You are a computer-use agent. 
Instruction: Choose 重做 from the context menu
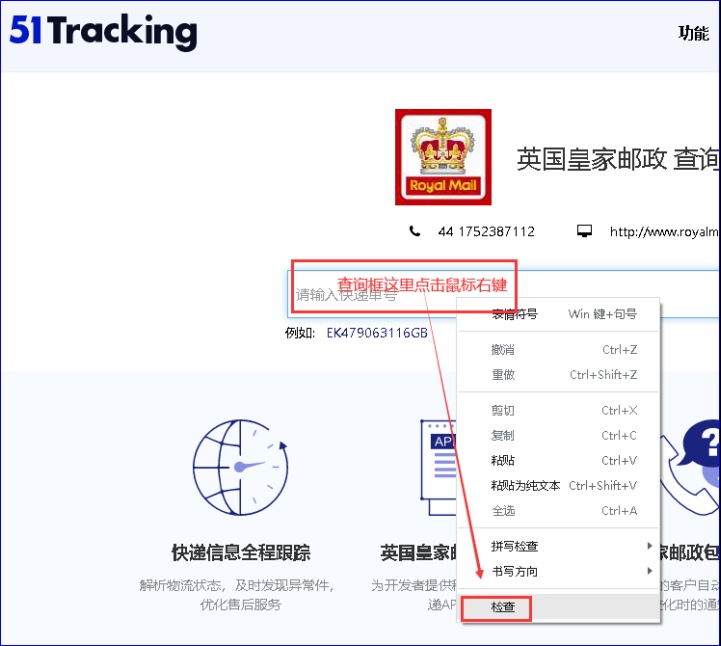pyautogui.click(x=559, y=375)
